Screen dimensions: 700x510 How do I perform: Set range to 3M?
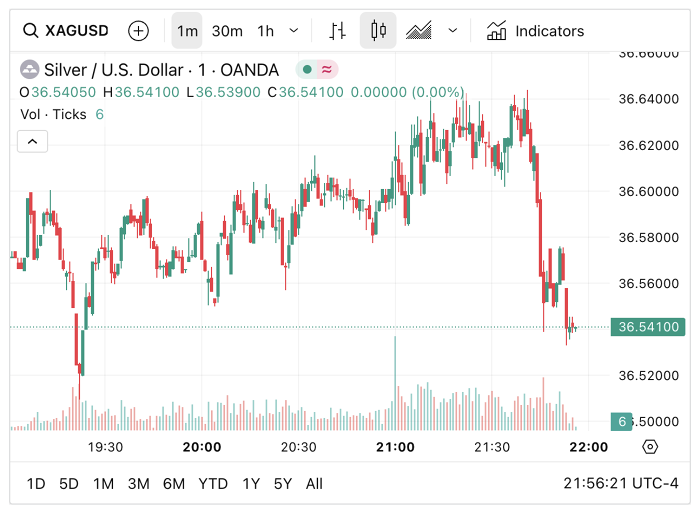click(x=138, y=484)
